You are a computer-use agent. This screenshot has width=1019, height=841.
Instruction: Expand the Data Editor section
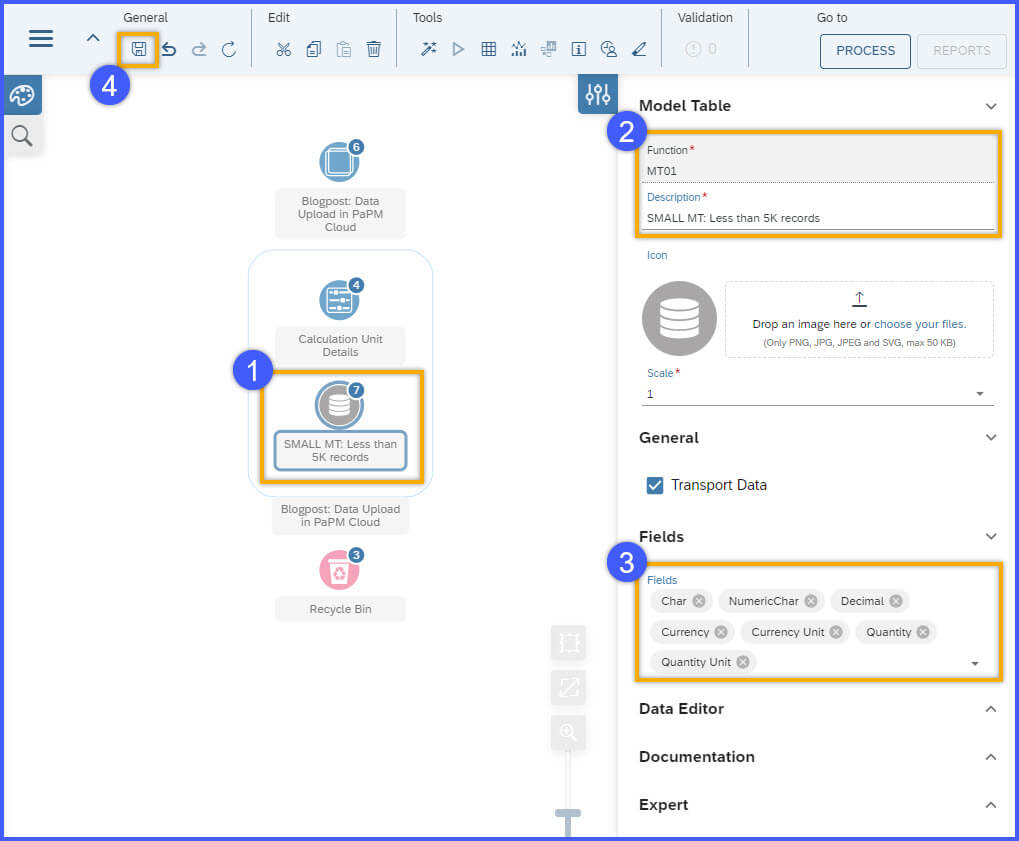[x=990, y=708]
